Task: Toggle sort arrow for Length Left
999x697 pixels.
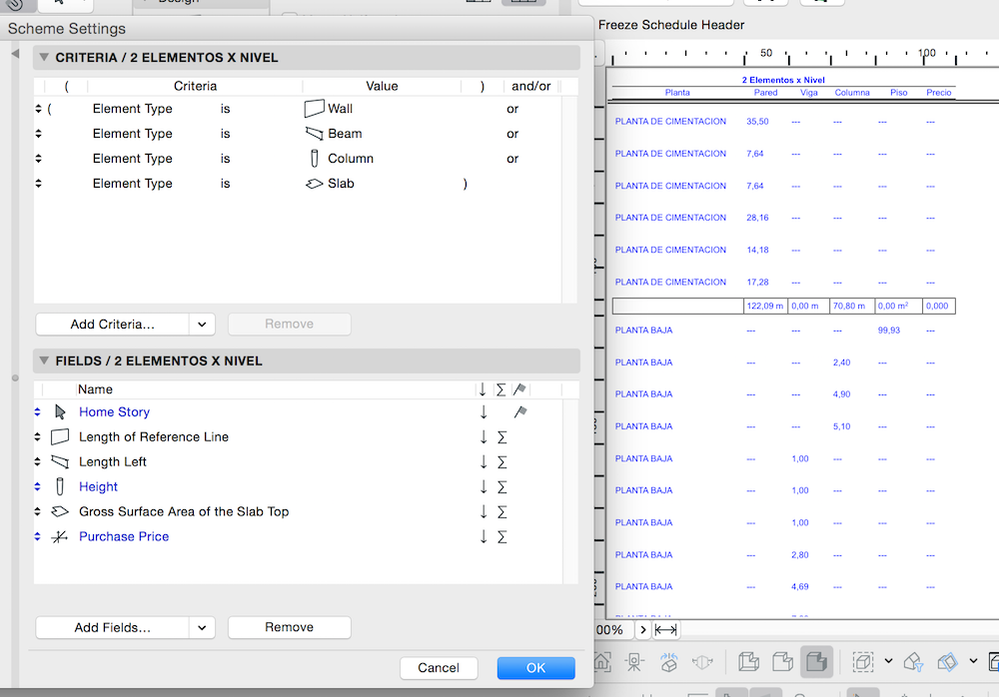Action: 484,462
